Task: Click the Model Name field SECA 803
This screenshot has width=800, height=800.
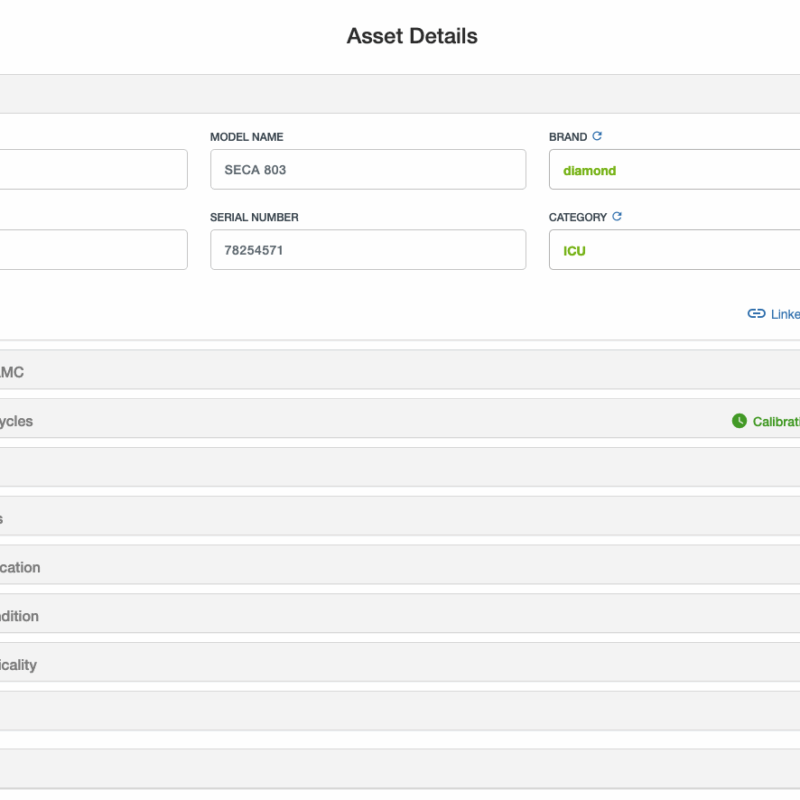Action: [x=368, y=169]
